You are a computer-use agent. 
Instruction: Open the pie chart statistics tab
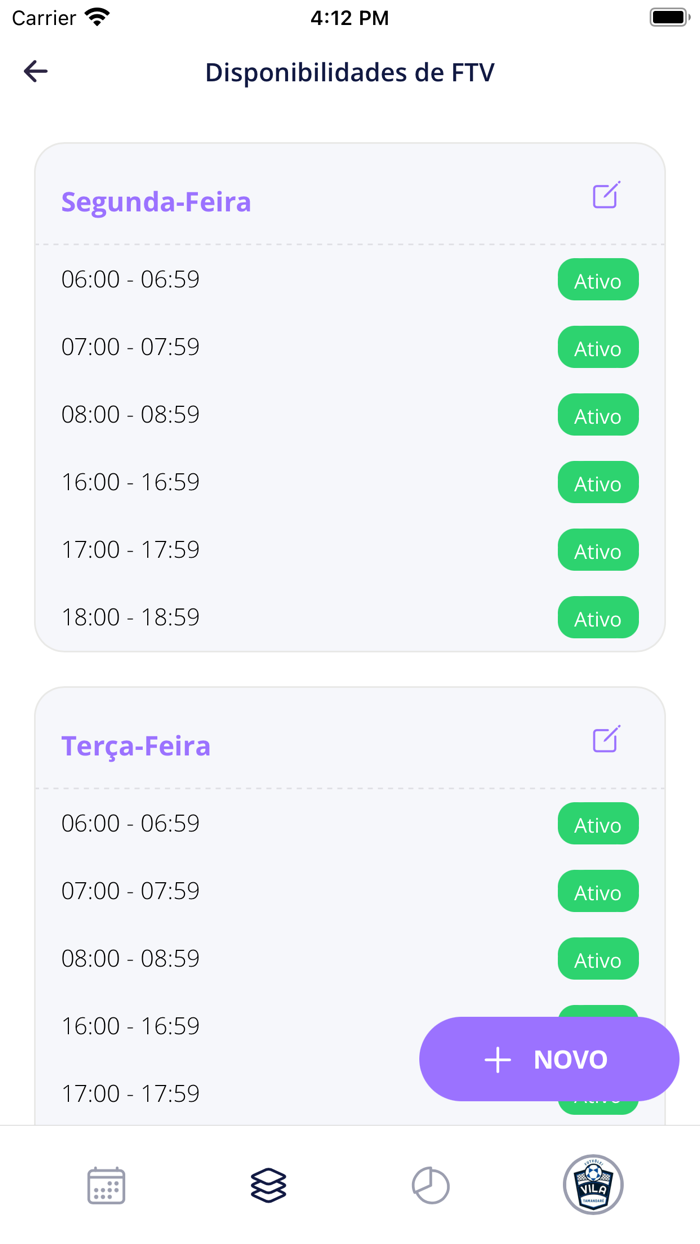point(431,1185)
